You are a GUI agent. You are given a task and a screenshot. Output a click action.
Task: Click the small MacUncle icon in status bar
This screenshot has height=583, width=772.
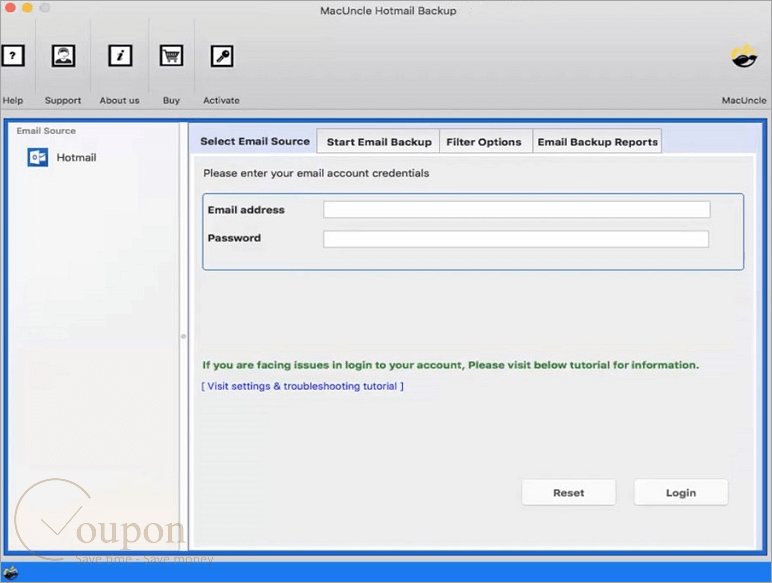[10, 573]
